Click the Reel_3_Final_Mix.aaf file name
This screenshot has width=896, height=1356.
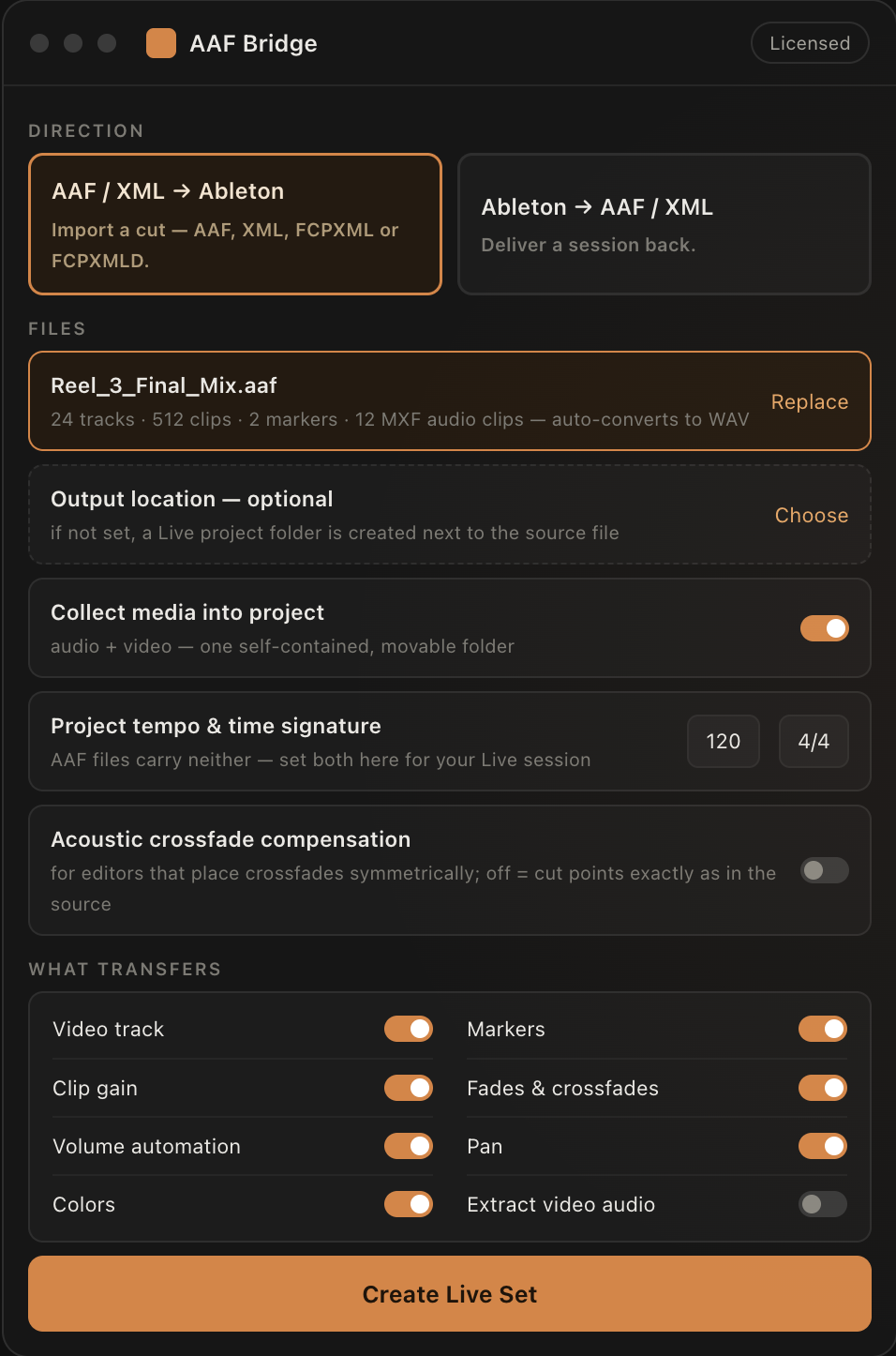(x=164, y=385)
